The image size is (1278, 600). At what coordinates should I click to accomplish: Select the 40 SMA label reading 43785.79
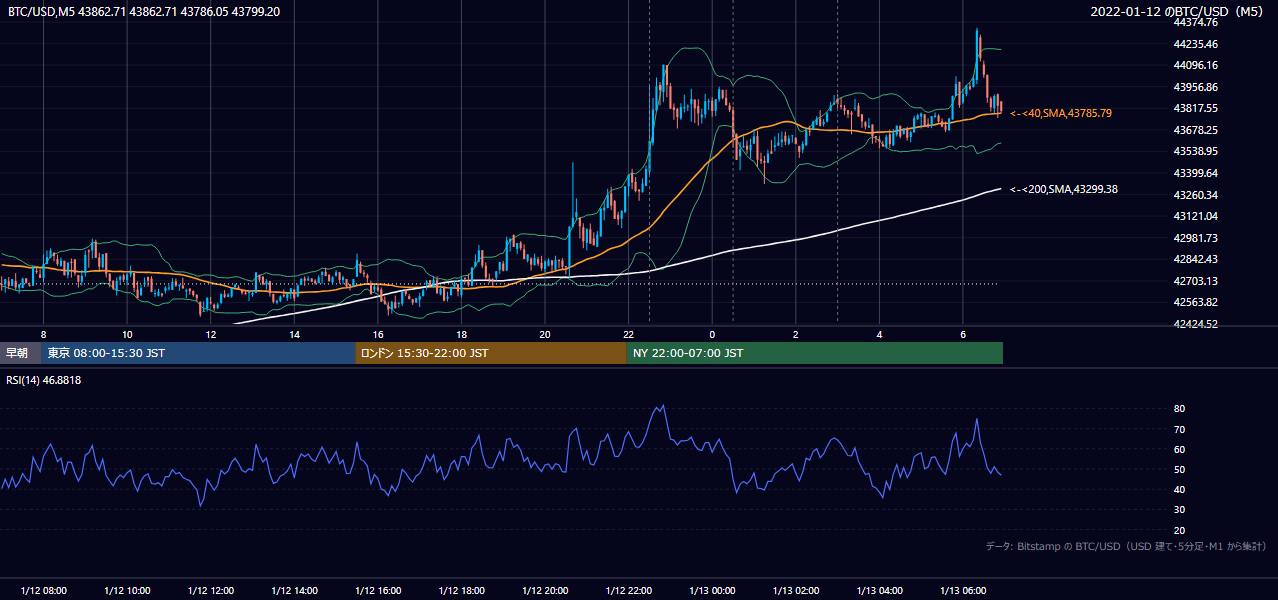click(x=1061, y=113)
